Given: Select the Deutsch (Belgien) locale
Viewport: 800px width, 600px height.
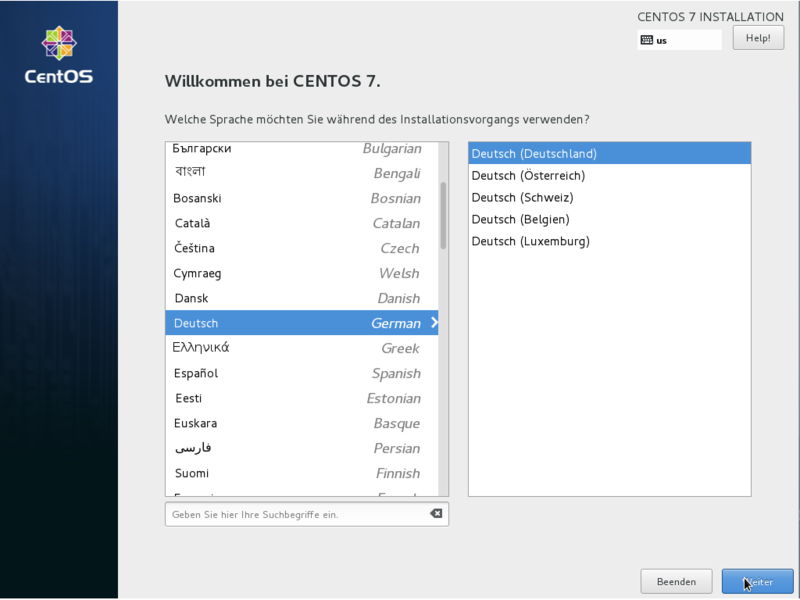Looking at the screenshot, I should (x=610, y=219).
